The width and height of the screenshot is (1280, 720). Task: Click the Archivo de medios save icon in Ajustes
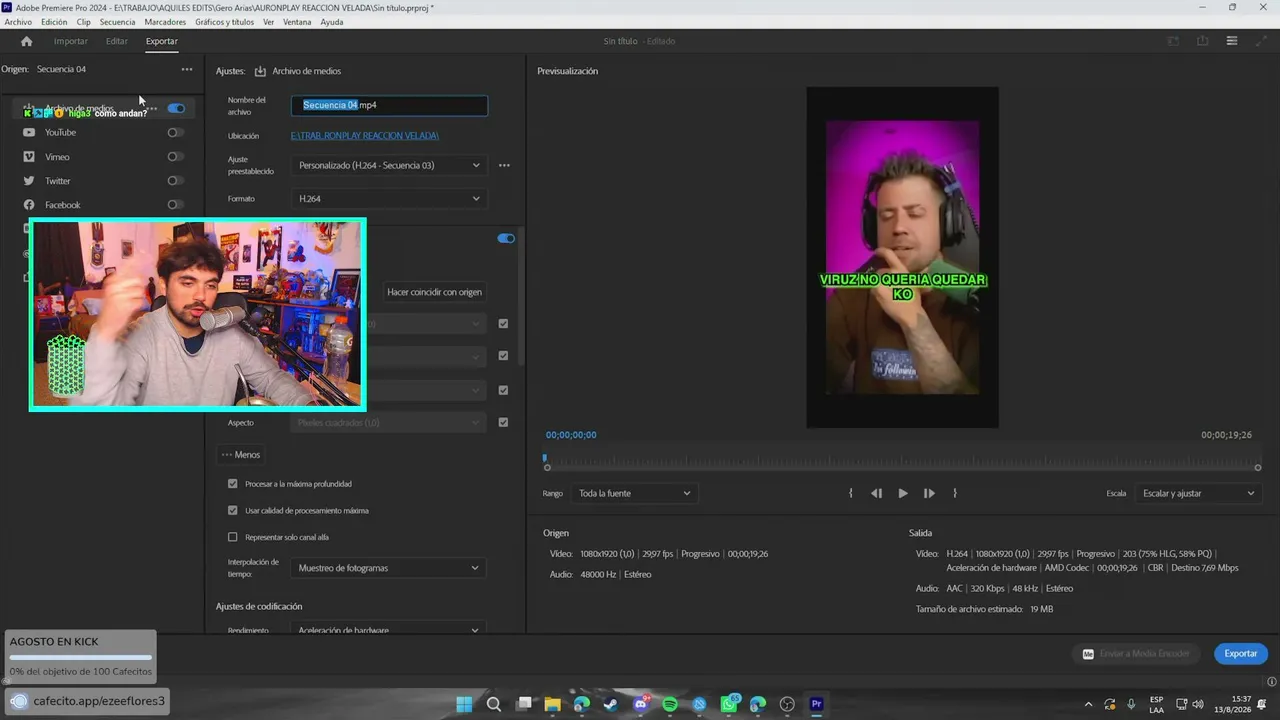(x=260, y=71)
